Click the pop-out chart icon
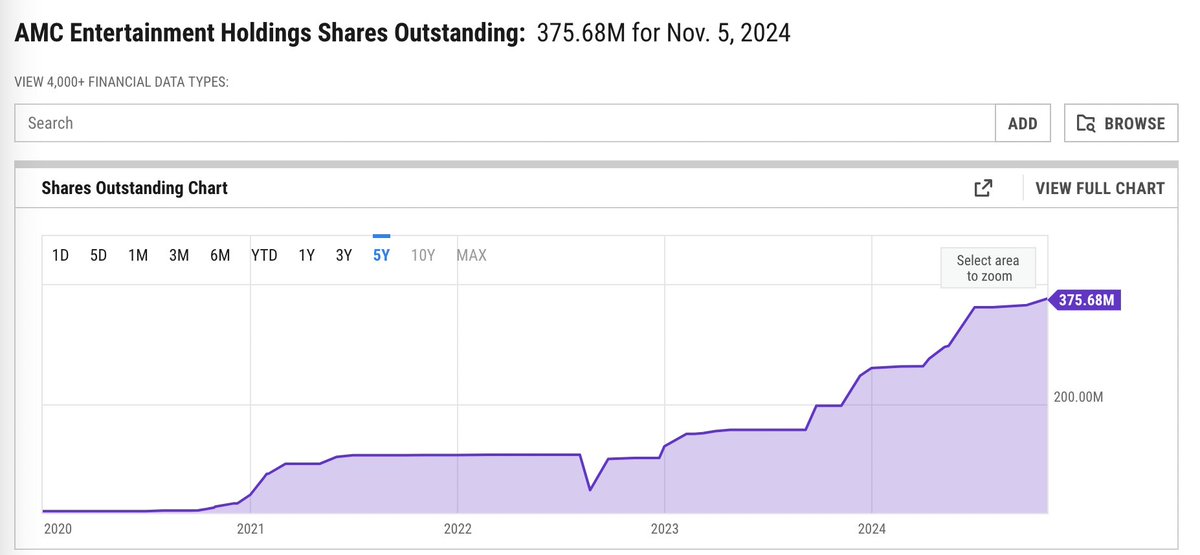The image size is (1200, 555). [x=983, y=188]
